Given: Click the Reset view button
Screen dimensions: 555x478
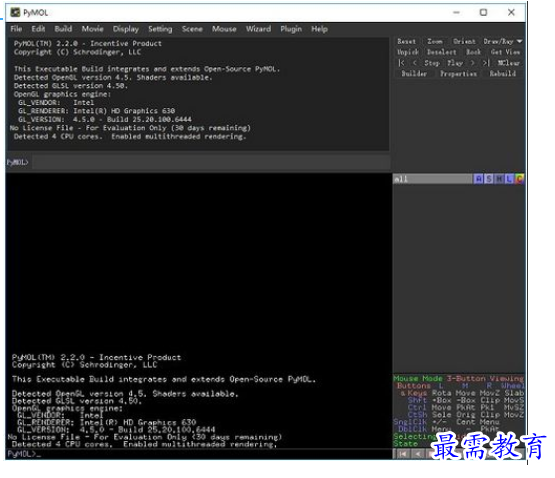Looking at the screenshot, I should point(406,41).
